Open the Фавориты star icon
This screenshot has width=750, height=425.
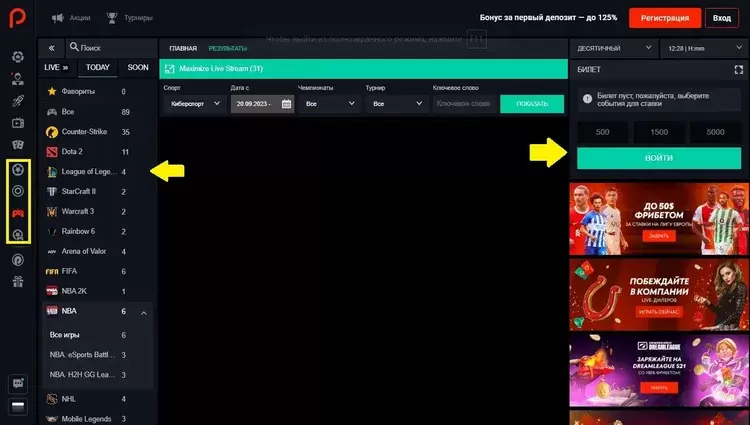pyautogui.click(x=52, y=91)
